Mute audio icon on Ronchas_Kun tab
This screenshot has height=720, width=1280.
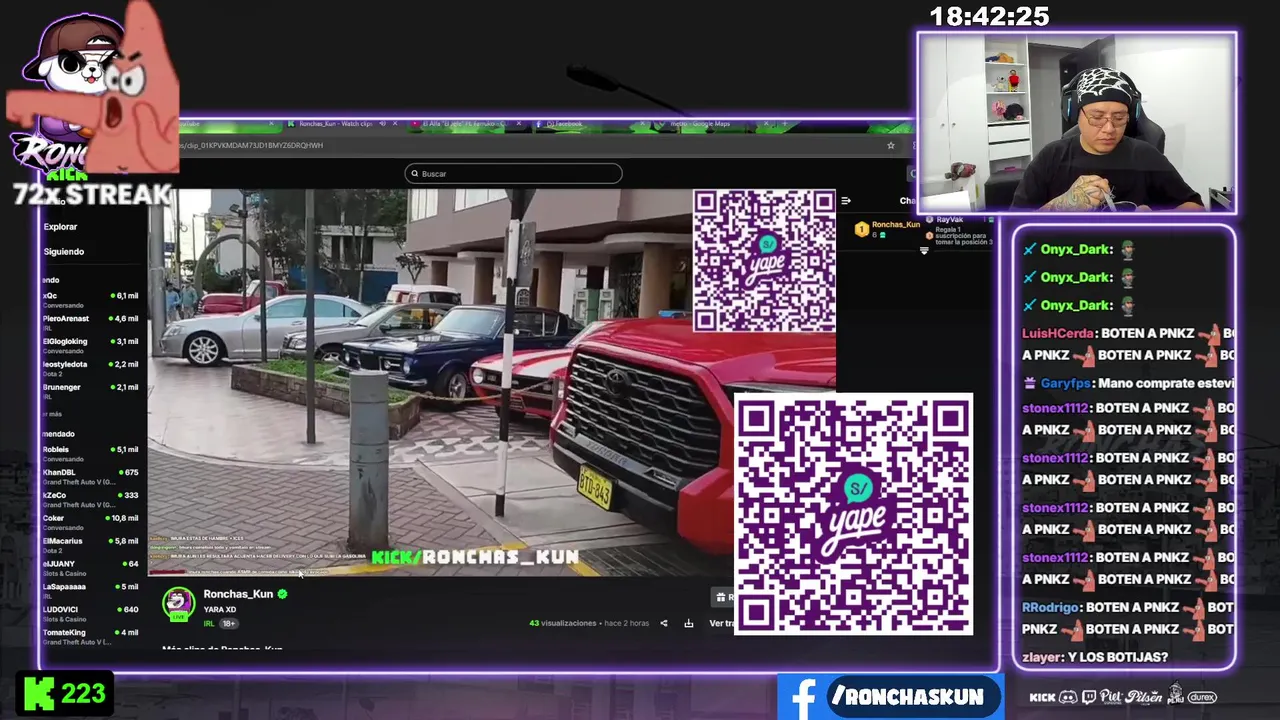click(382, 124)
